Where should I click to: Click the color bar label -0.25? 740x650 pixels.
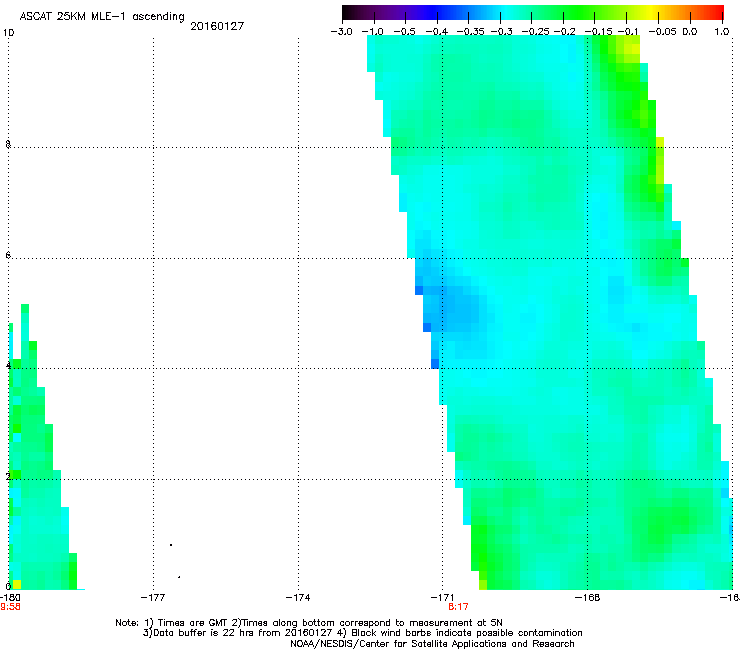point(535,32)
